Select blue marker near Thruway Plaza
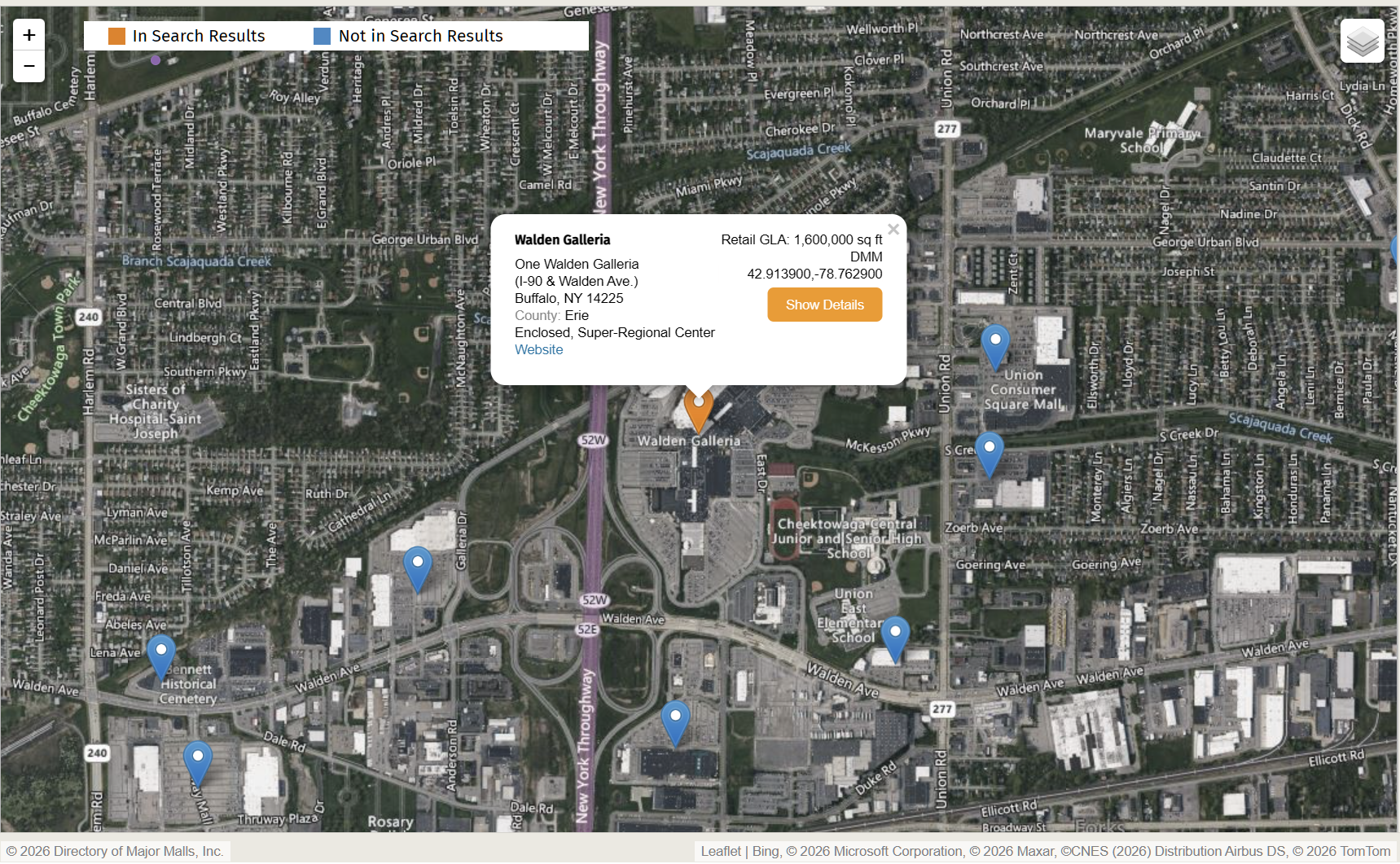The width and height of the screenshot is (1400, 864). pyautogui.click(x=197, y=763)
